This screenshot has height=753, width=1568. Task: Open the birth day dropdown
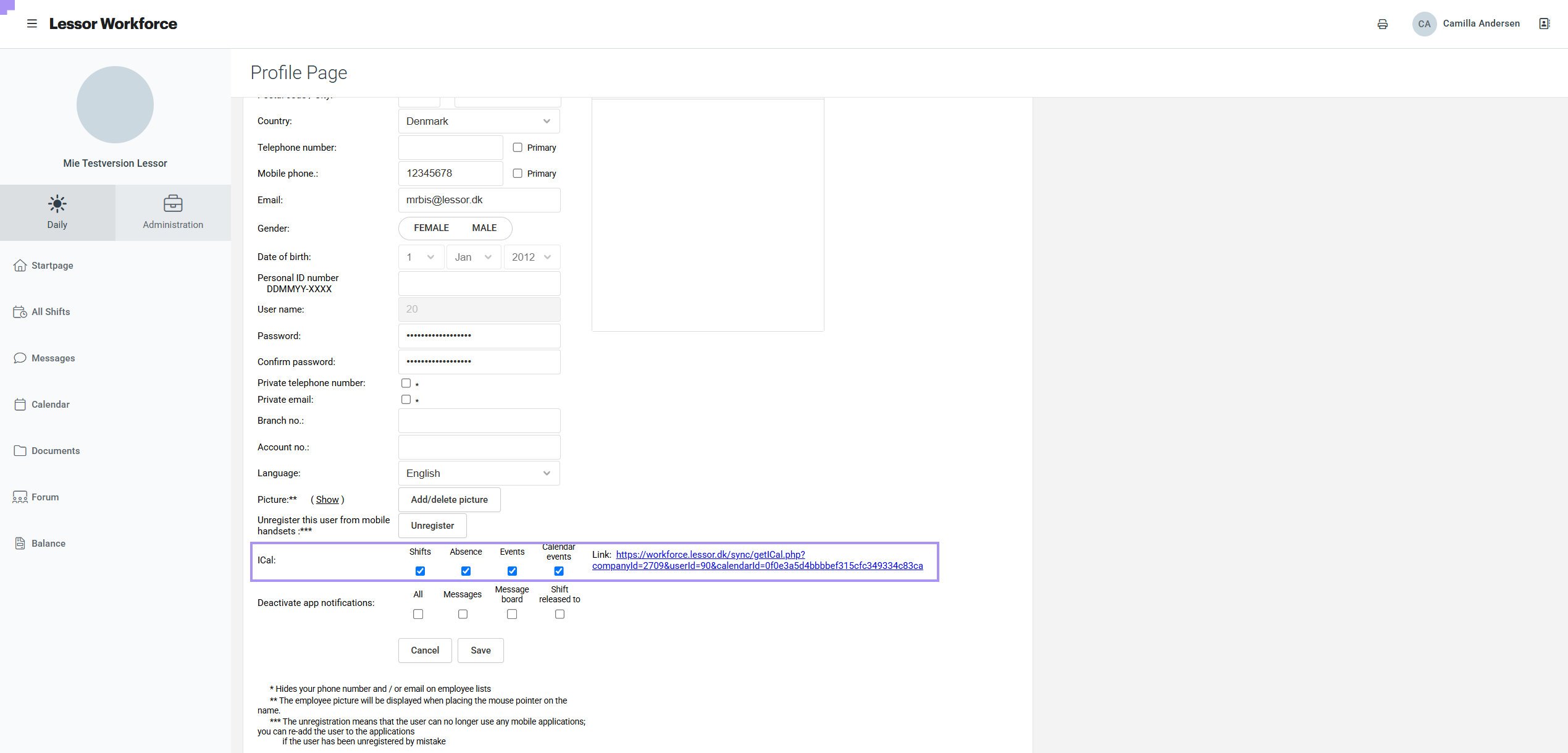(421, 257)
